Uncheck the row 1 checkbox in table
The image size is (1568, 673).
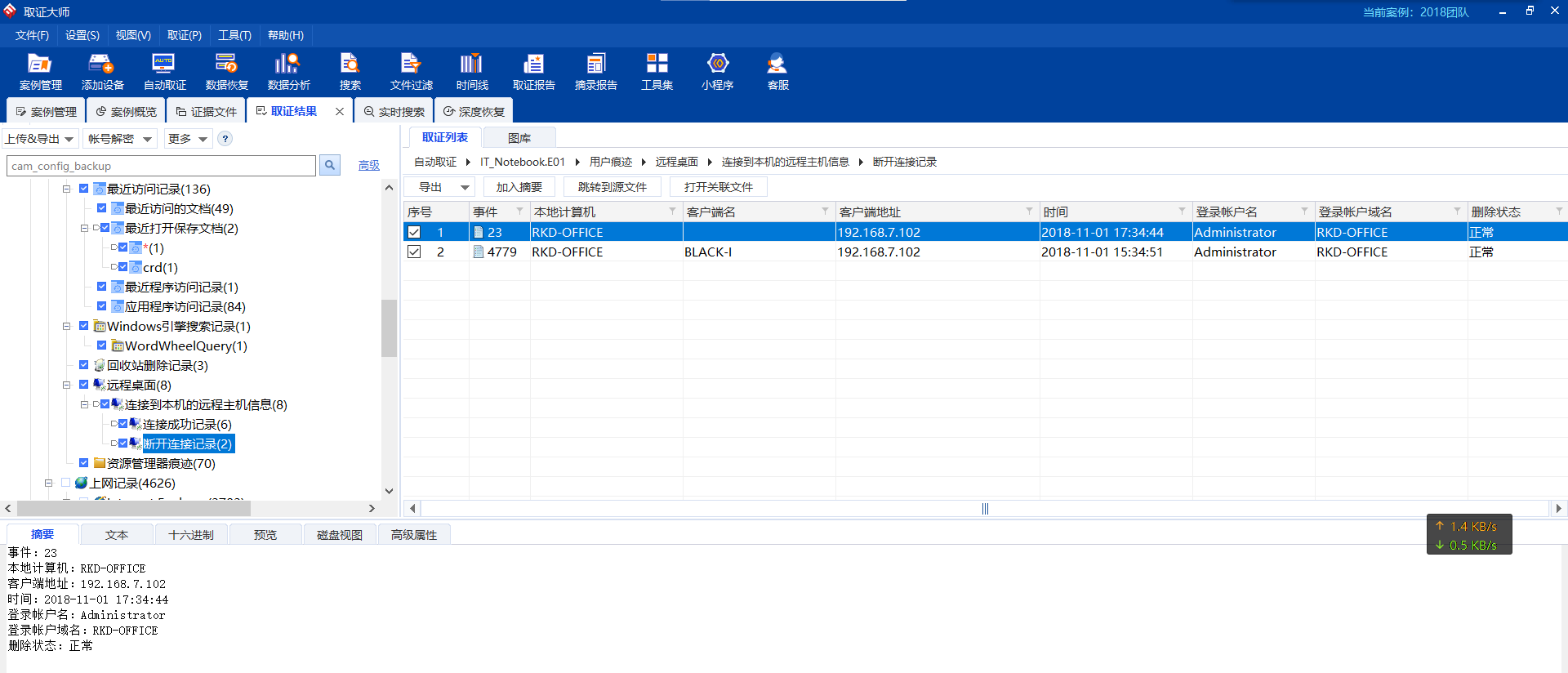414,232
